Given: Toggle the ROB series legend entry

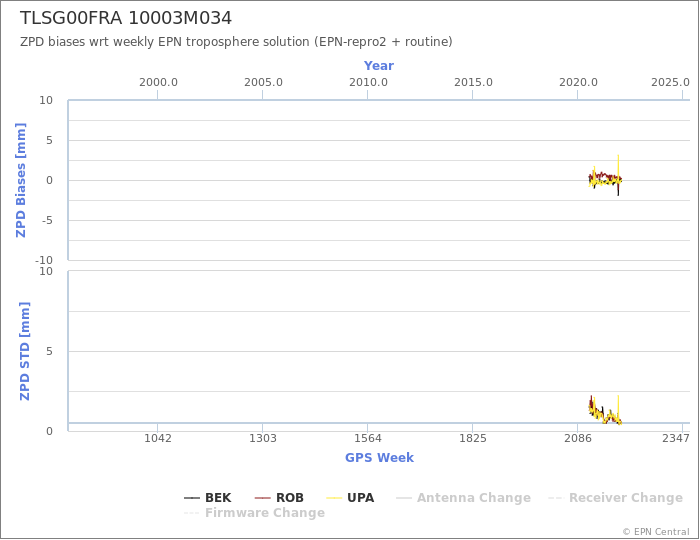Looking at the screenshot, I should pos(279,498).
